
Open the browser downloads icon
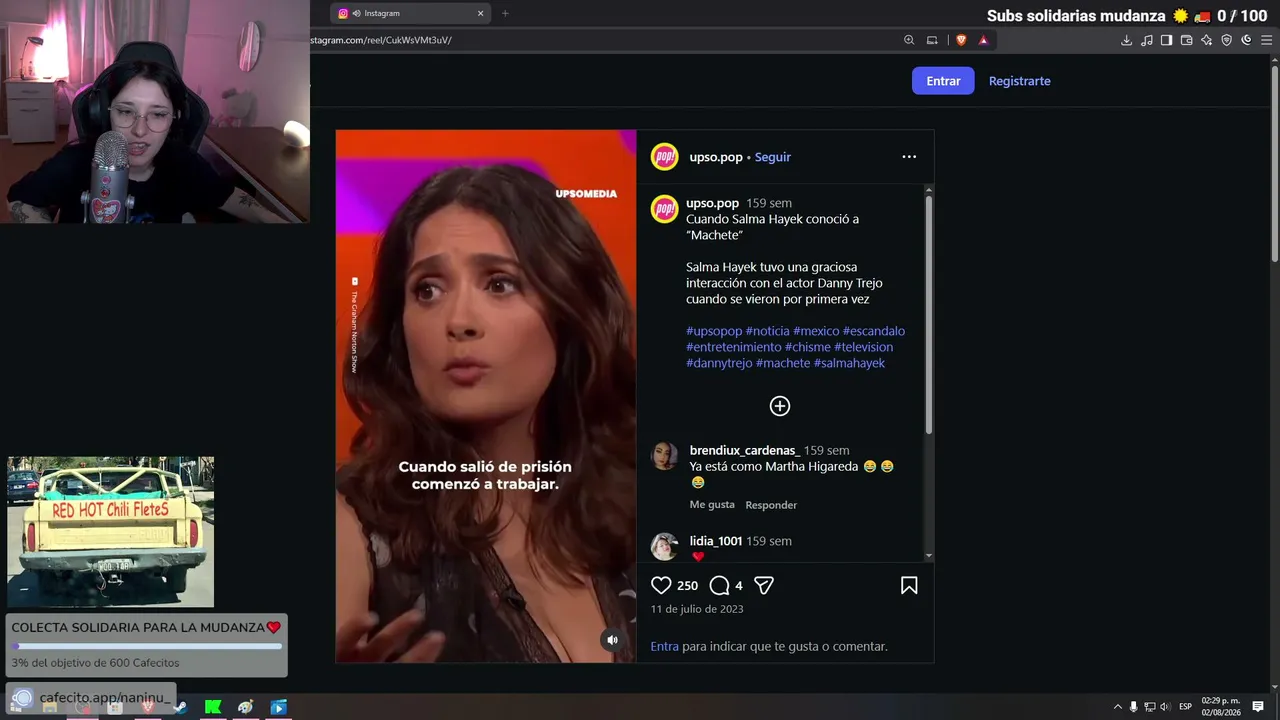1127,40
